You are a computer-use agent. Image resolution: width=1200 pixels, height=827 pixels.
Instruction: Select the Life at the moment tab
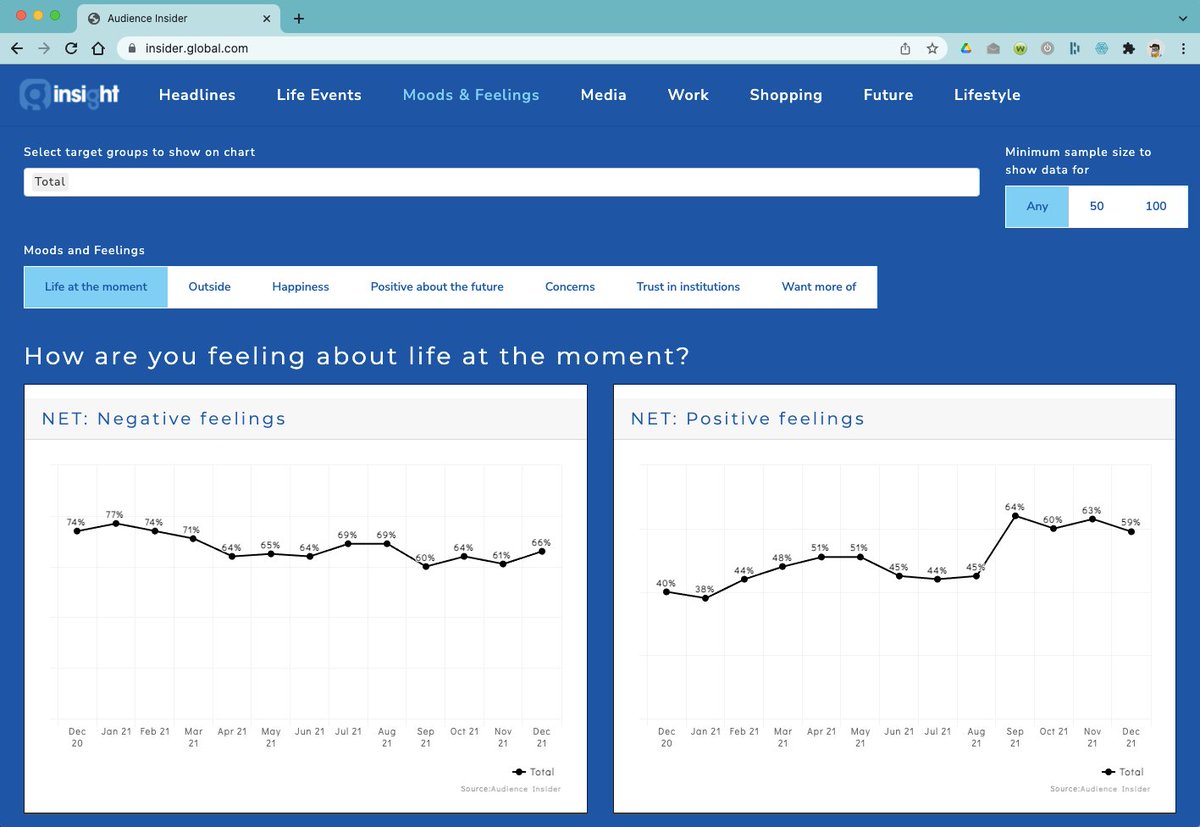point(96,287)
